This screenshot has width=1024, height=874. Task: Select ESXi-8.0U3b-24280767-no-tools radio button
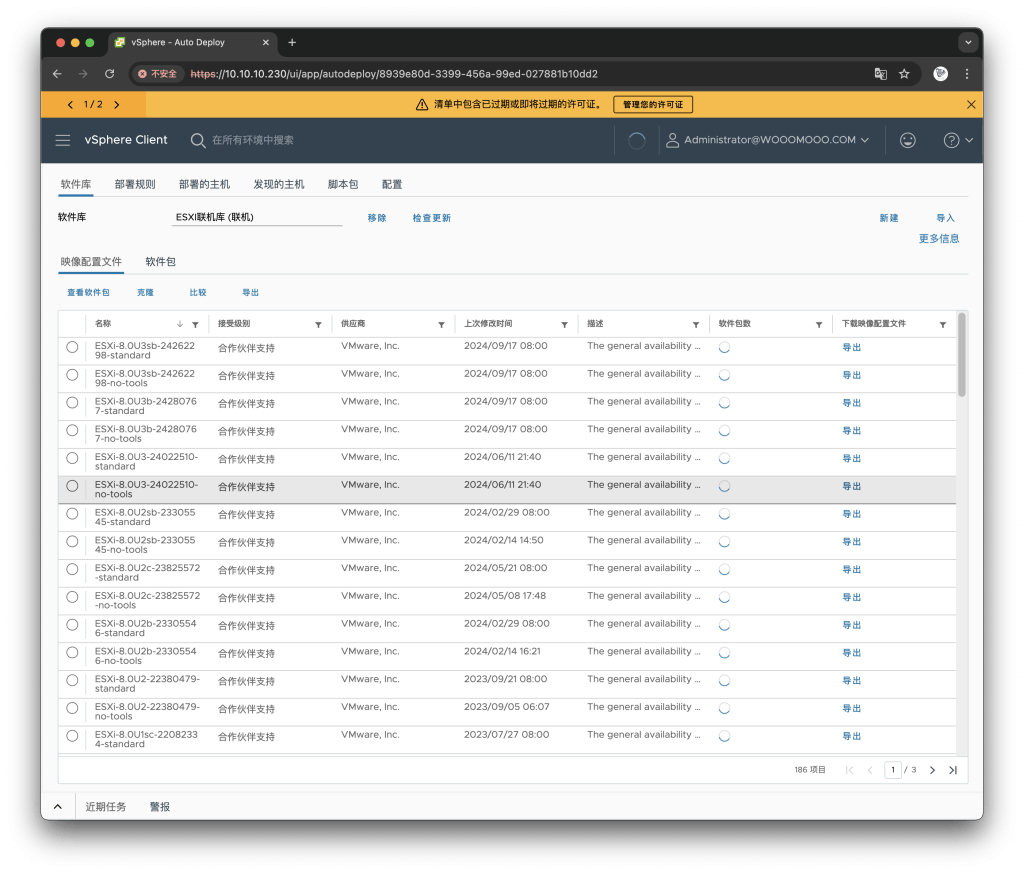click(x=72, y=430)
